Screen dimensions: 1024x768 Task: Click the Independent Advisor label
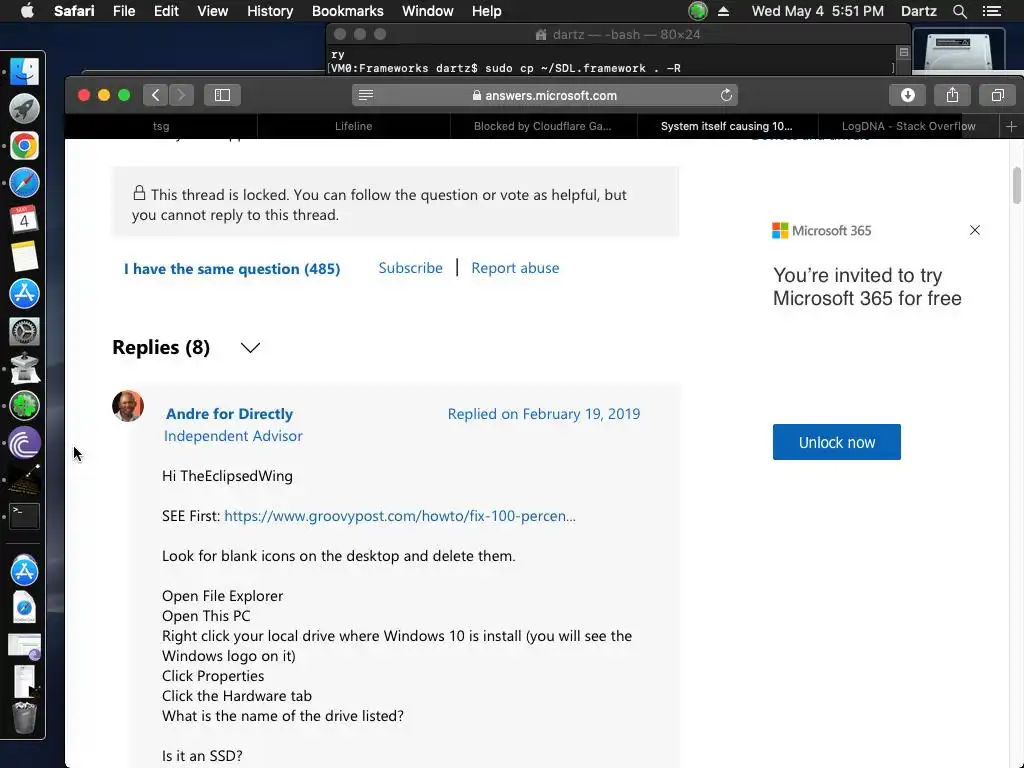[233, 436]
